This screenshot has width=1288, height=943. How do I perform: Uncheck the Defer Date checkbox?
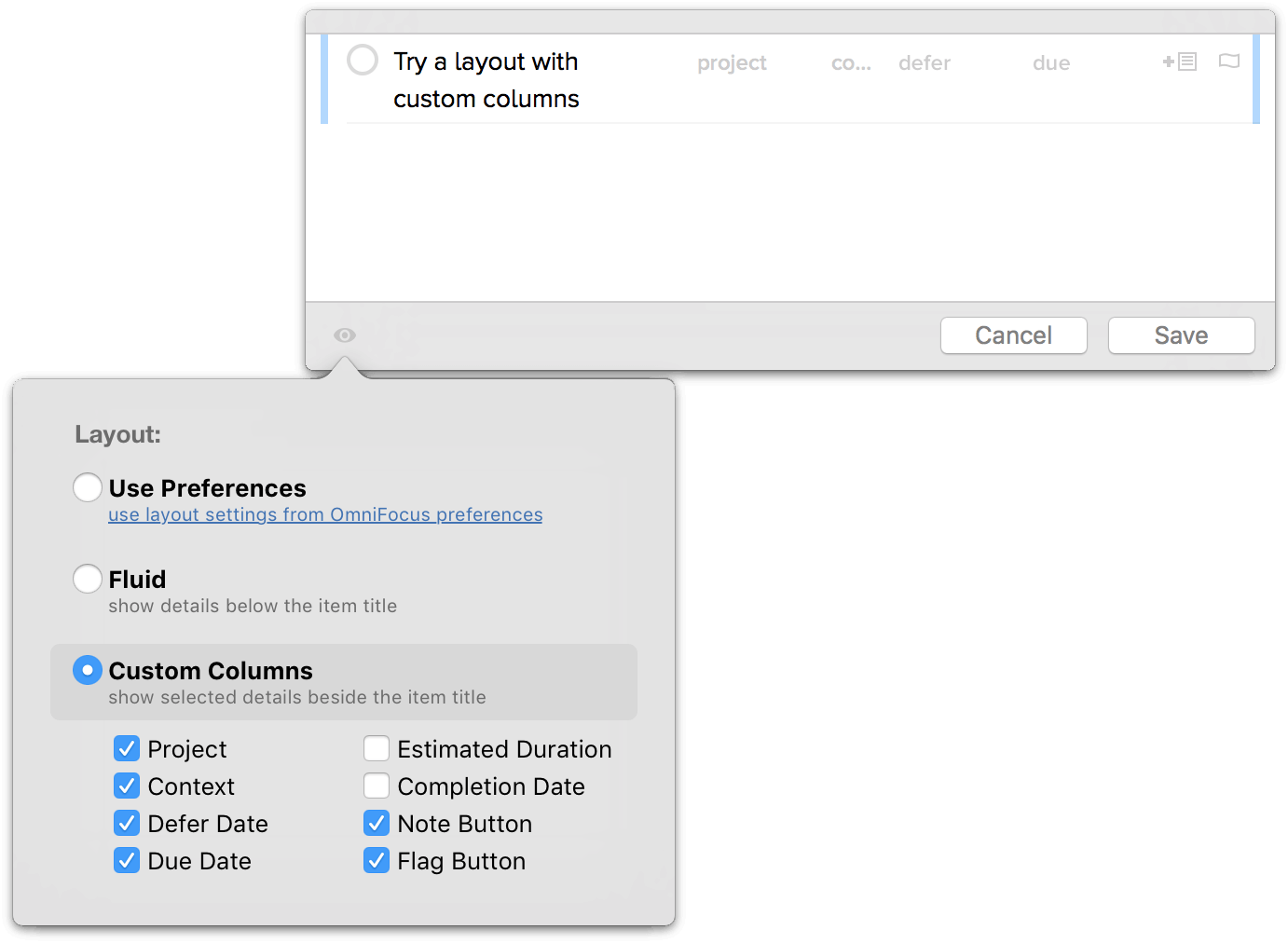(127, 823)
